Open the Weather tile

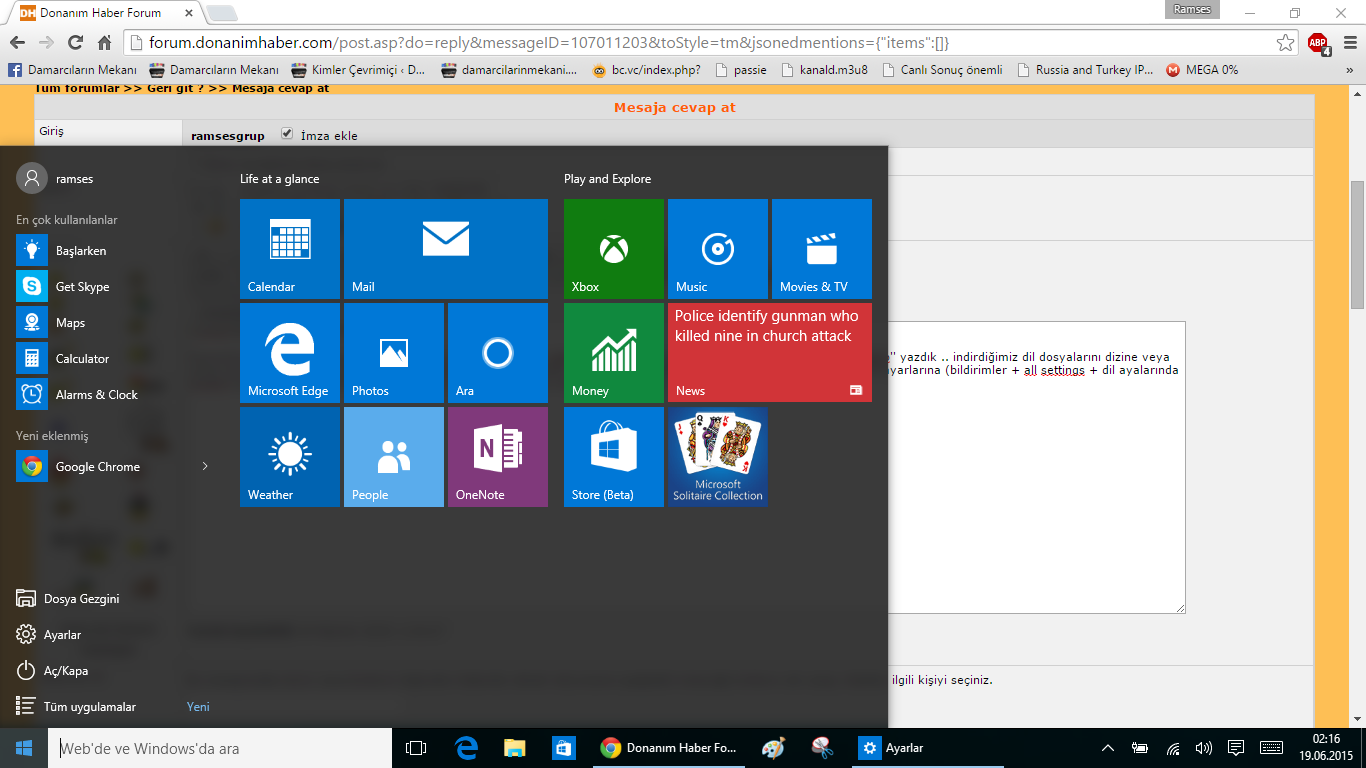[290, 457]
